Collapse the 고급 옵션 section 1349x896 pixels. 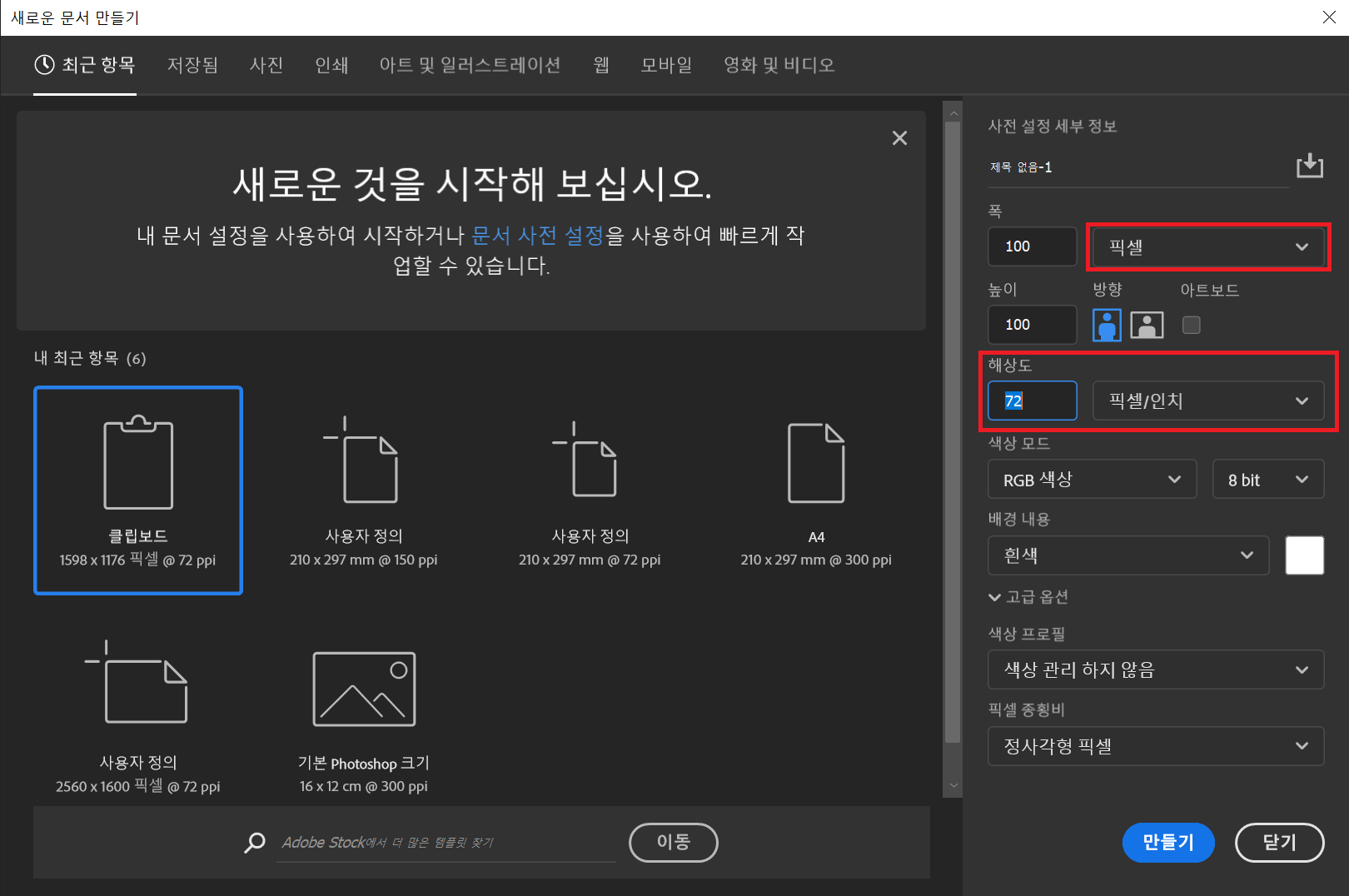coord(1028,597)
